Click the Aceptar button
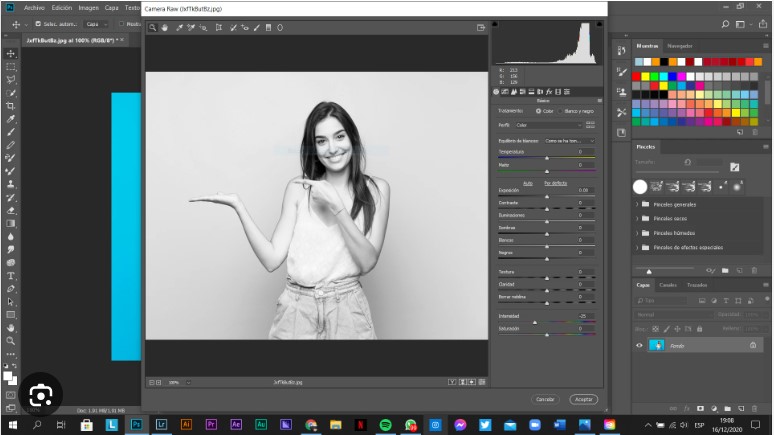 [583, 398]
